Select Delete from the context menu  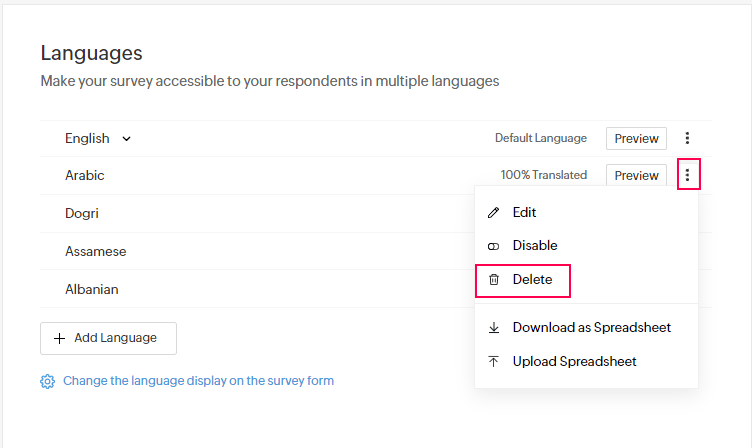pyautogui.click(x=532, y=280)
